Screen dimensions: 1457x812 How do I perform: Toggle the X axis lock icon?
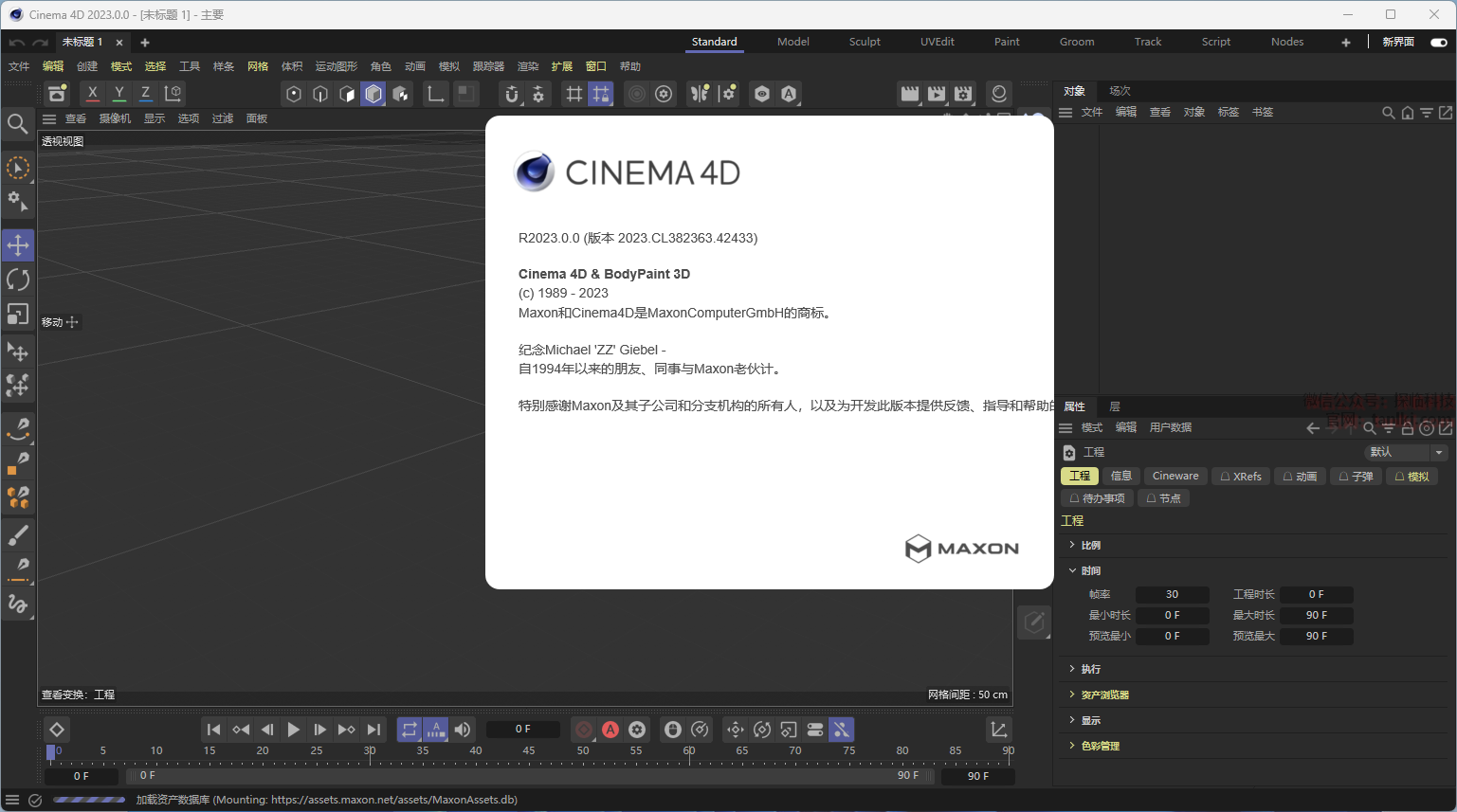click(92, 94)
